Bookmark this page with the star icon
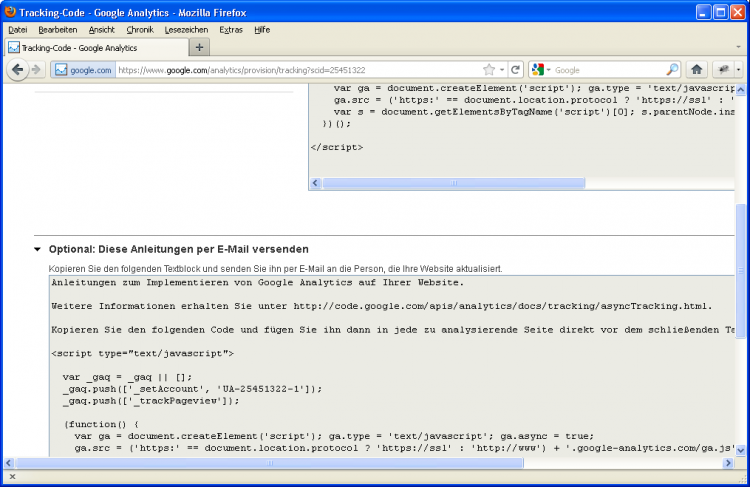This screenshot has width=750, height=487. coord(489,70)
